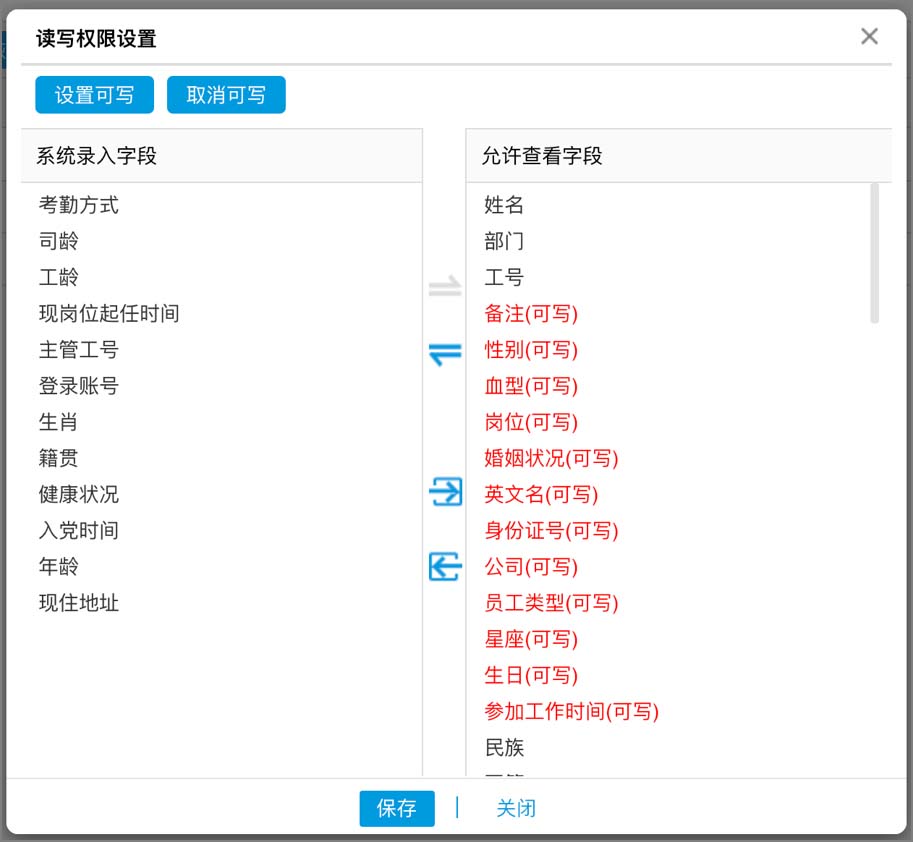This screenshot has width=914, height=843.
Task: Select 入党时间 in the system fields list
Action: tap(78, 530)
